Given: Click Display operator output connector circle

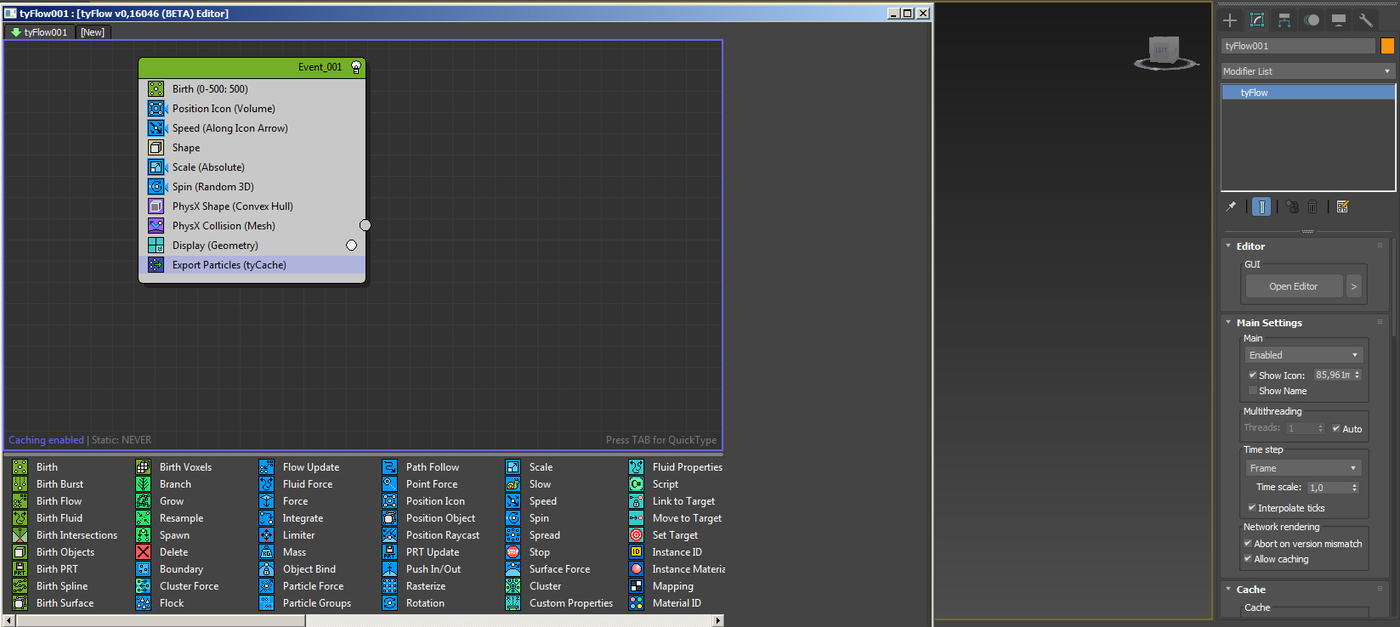Looking at the screenshot, I should coord(351,245).
